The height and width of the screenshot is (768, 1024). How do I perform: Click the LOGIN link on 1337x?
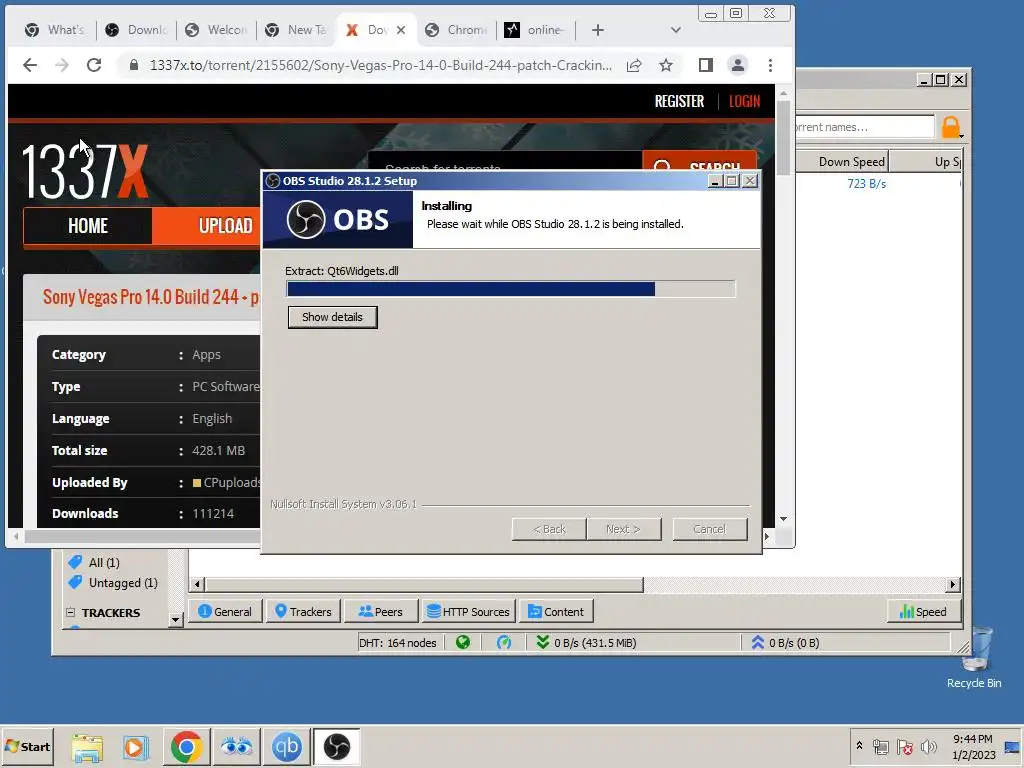click(744, 101)
